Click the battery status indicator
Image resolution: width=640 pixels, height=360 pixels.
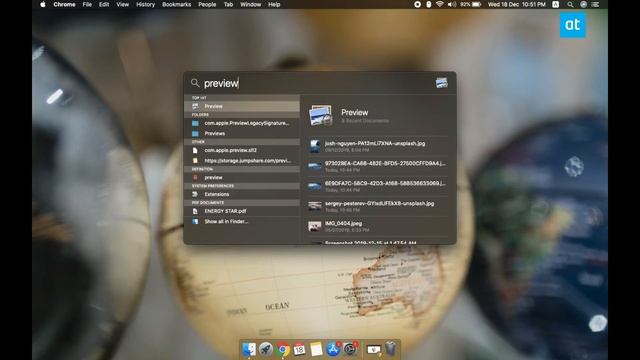coord(471,4)
